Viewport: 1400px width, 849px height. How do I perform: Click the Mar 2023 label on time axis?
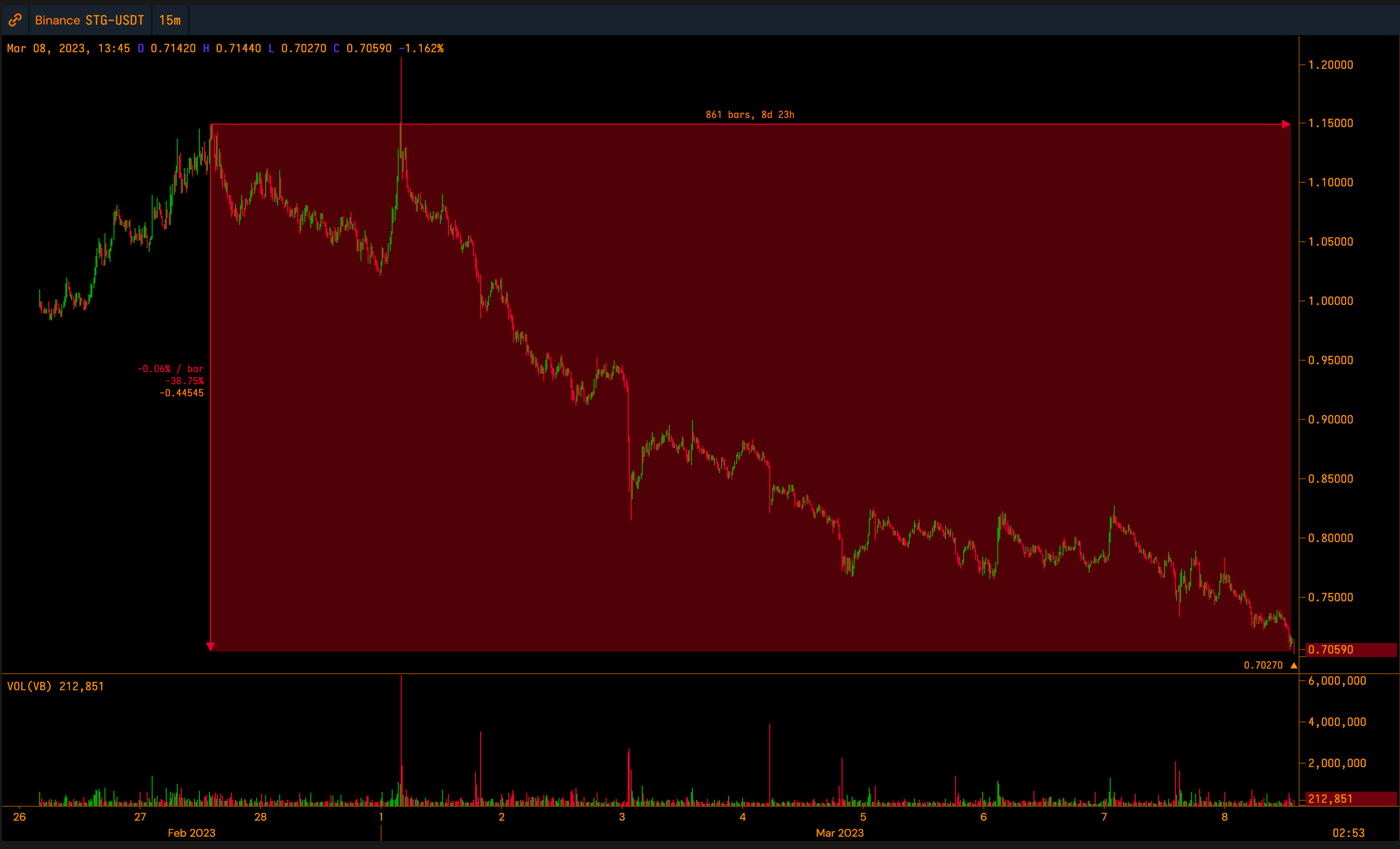[839, 833]
